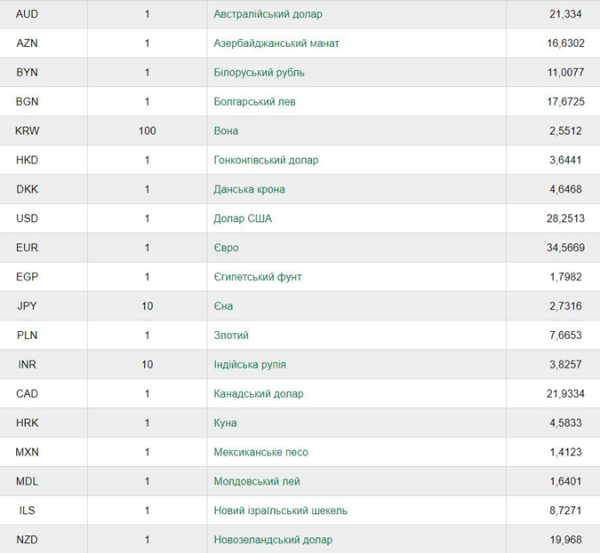Select the Молдовський лей link
The width and height of the screenshot is (600, 553).
[257, 481]
